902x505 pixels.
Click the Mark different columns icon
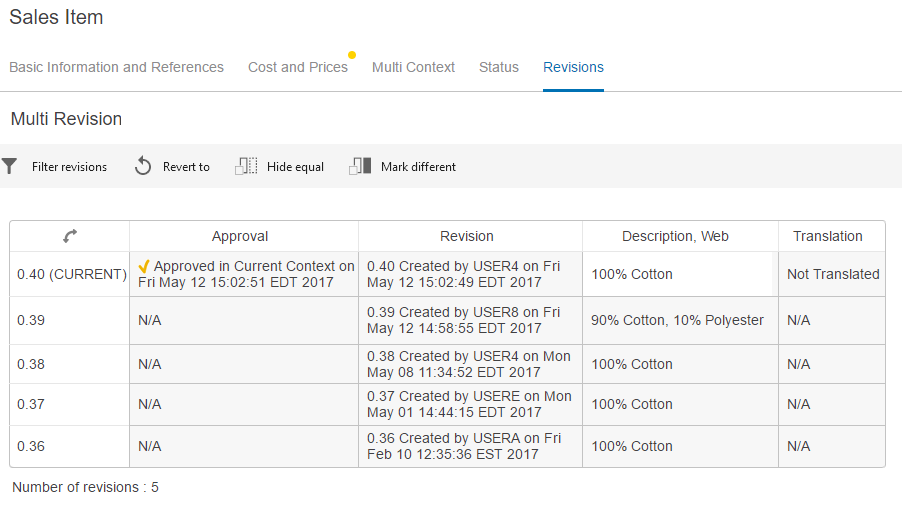(x=360, y=166)
